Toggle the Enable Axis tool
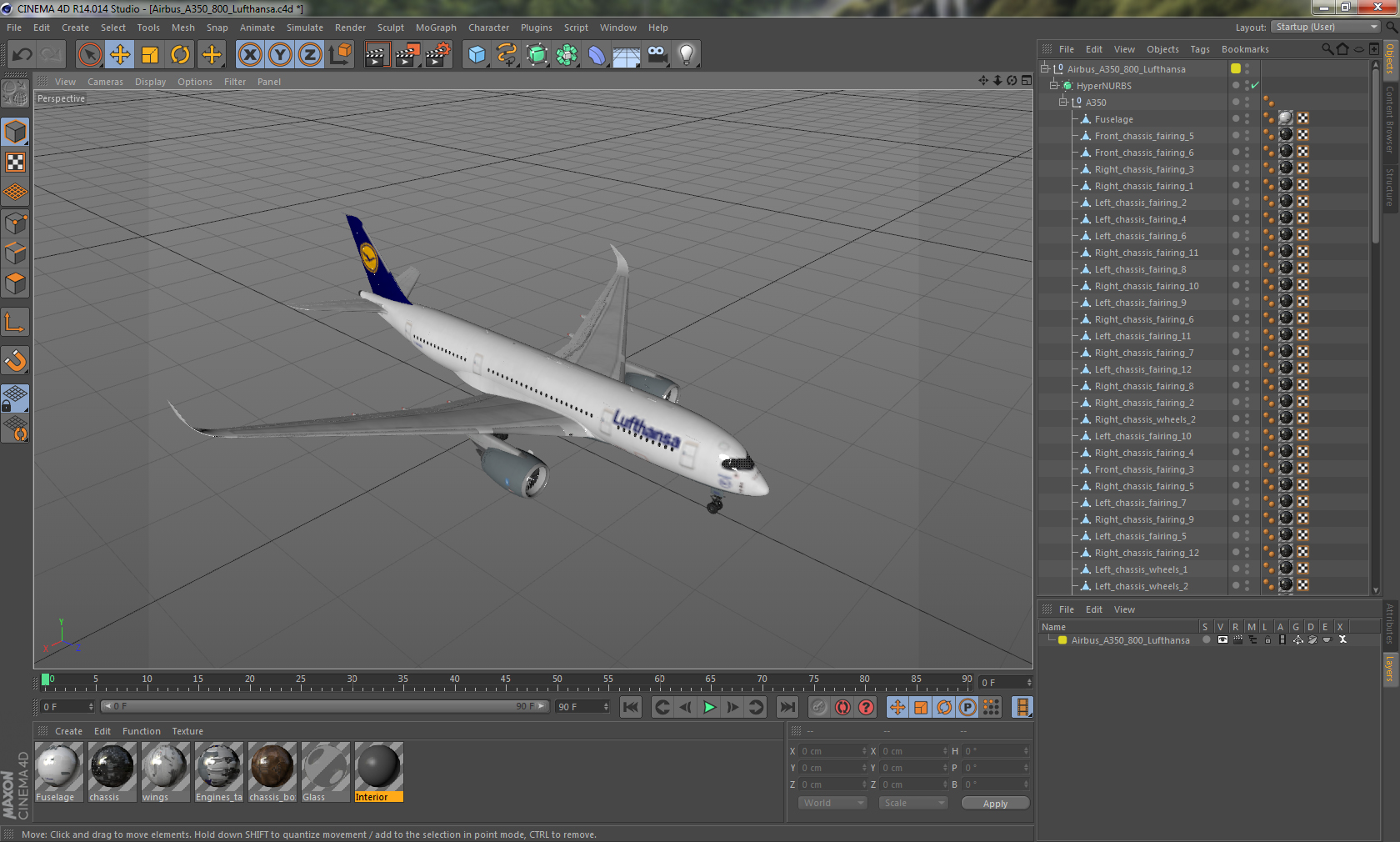Image resolution: width=1400 pixels, height=842 pixels. click(x=15, y=323)
